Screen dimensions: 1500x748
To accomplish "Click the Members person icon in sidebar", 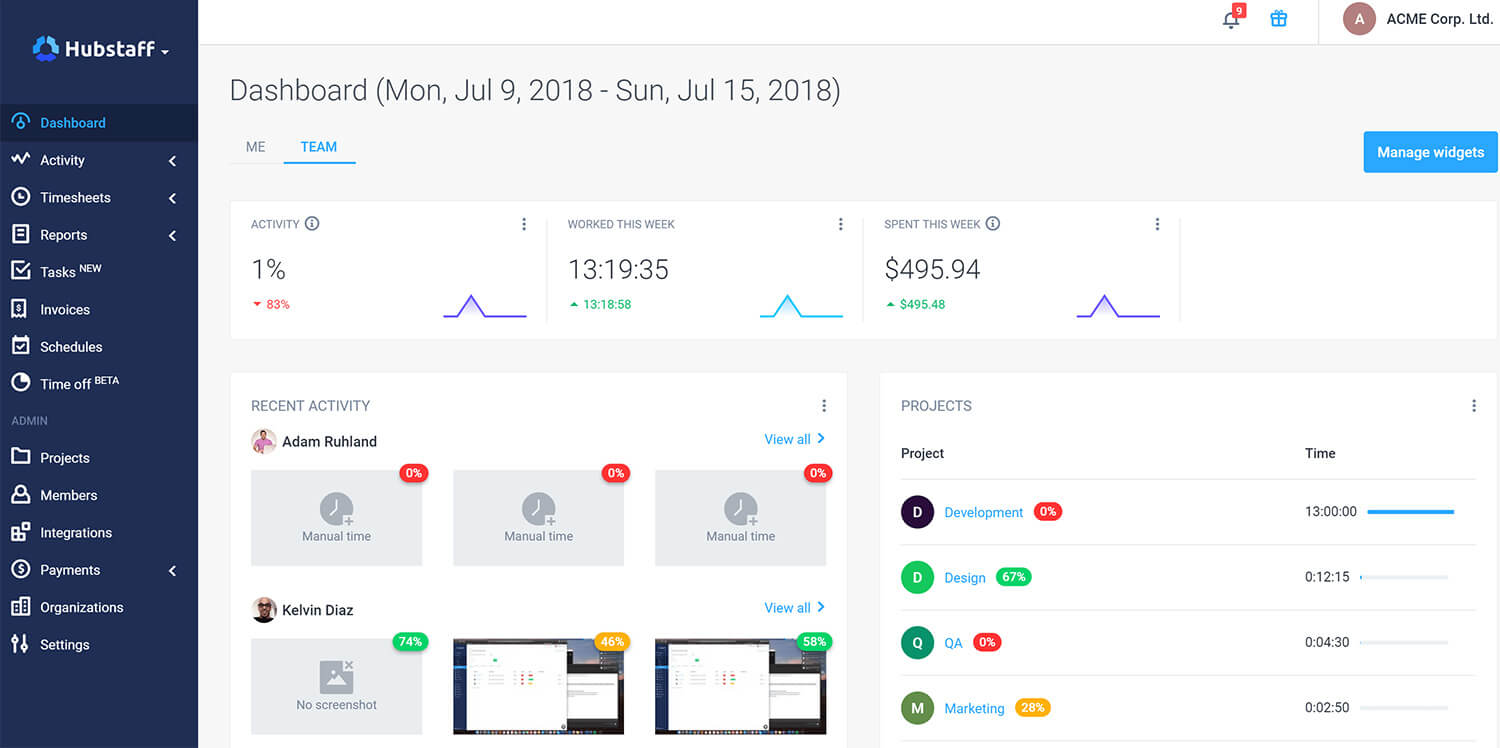I will tap(20, 495).
